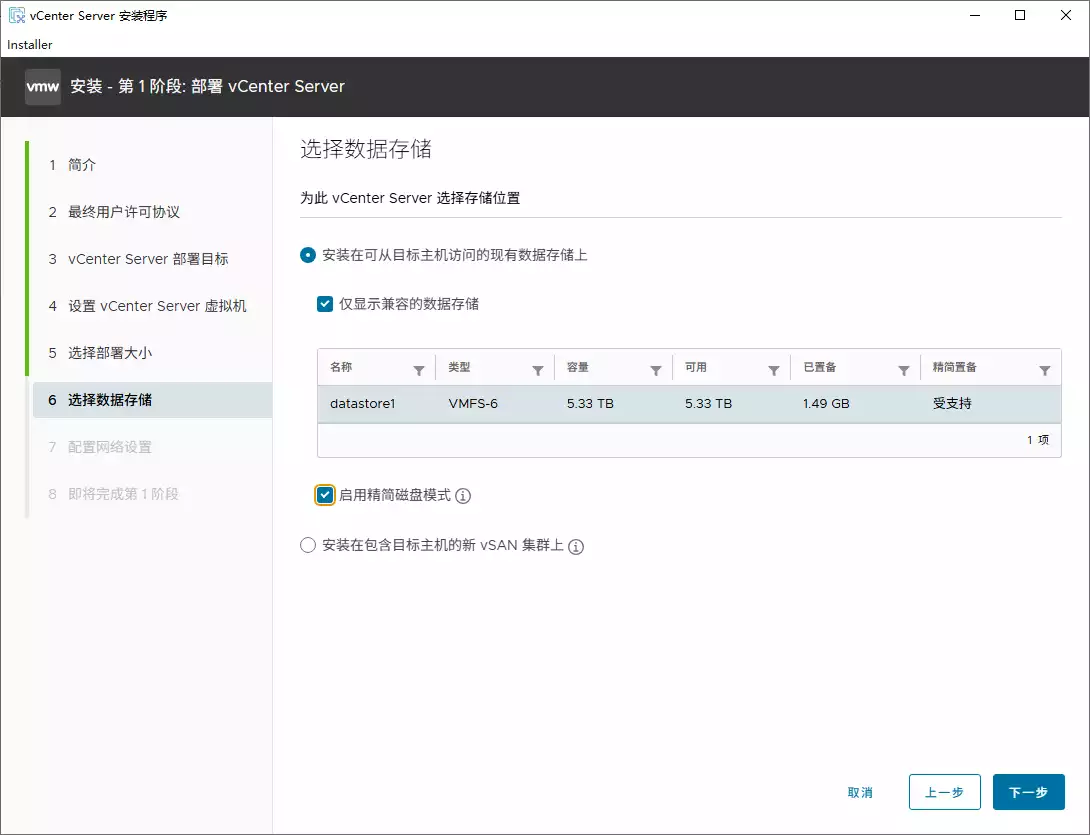The height and width of the screenshot is (835, 1090).
Task: Close the vCenter Server installer window
Action: point(1066,15)
